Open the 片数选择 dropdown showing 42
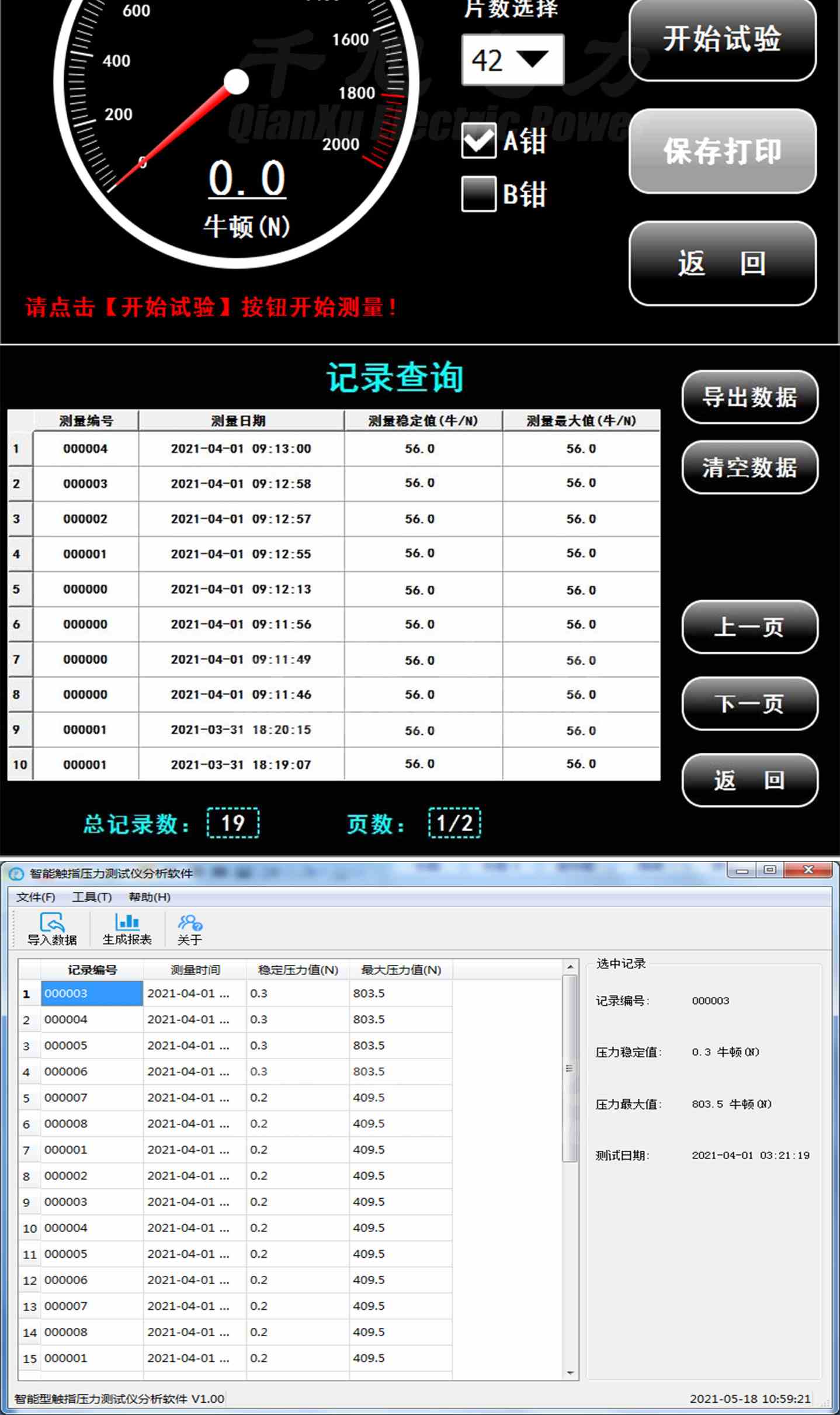The height and width of the screenshot is (1415, 840). [x=512, y=60]
